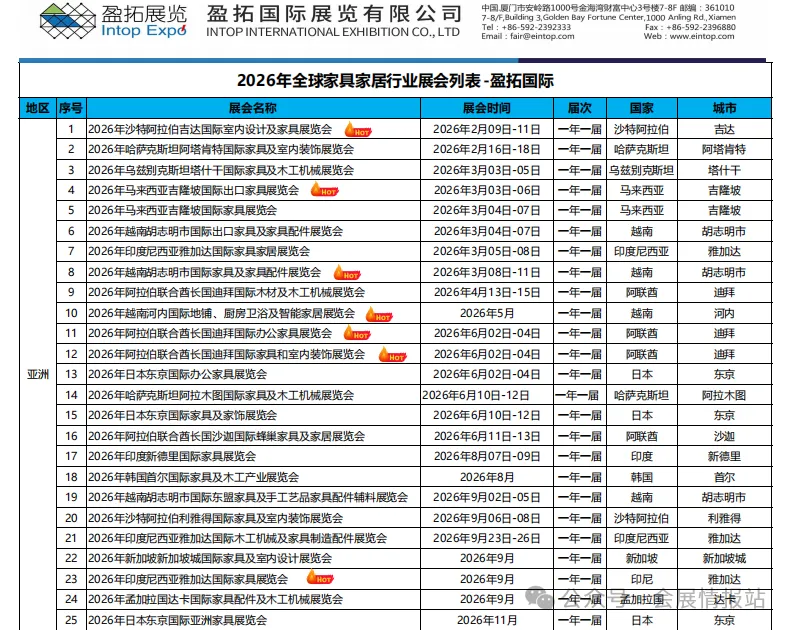Select 2026年阿拉伯联合酋长国沙迦国际蜂巢家具及家居展览会

coord(227,436)
